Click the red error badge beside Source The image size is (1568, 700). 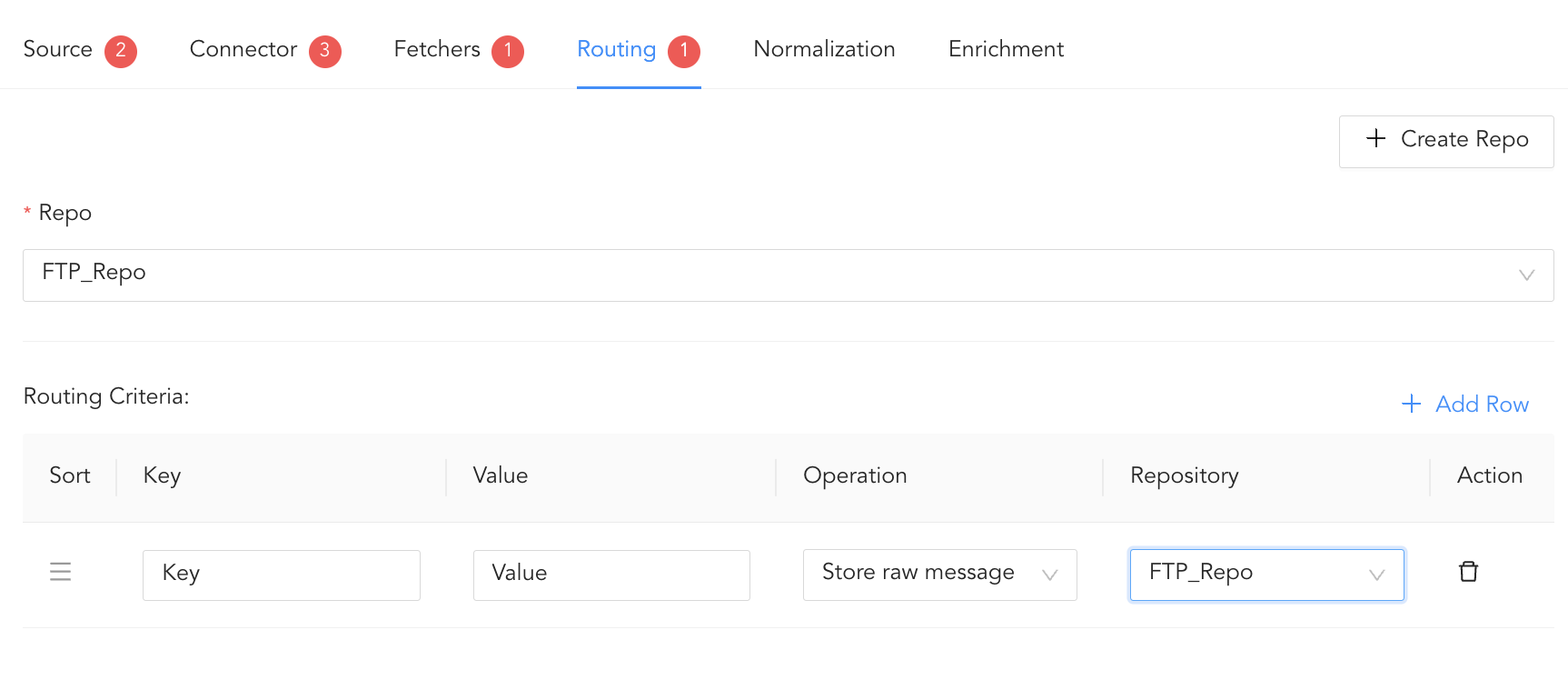(121, 51)
